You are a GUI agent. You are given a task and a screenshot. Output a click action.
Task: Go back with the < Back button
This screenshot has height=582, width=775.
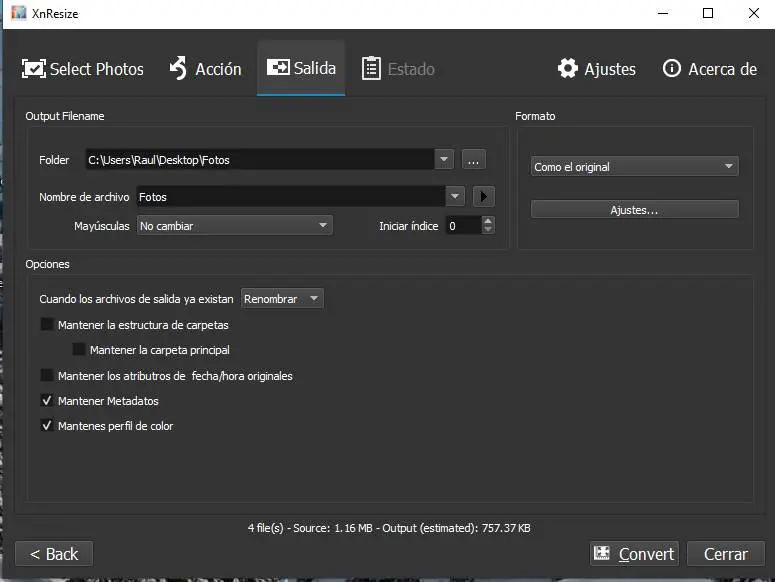click(x=54, y=554)
